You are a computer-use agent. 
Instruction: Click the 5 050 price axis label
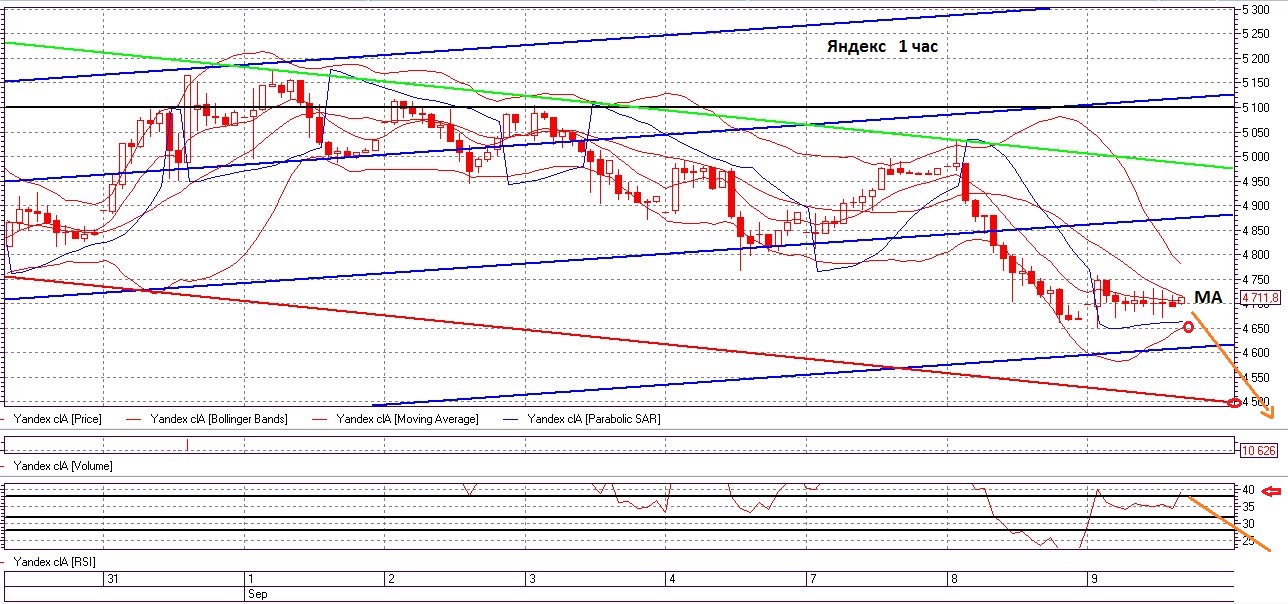(1257, 132)
